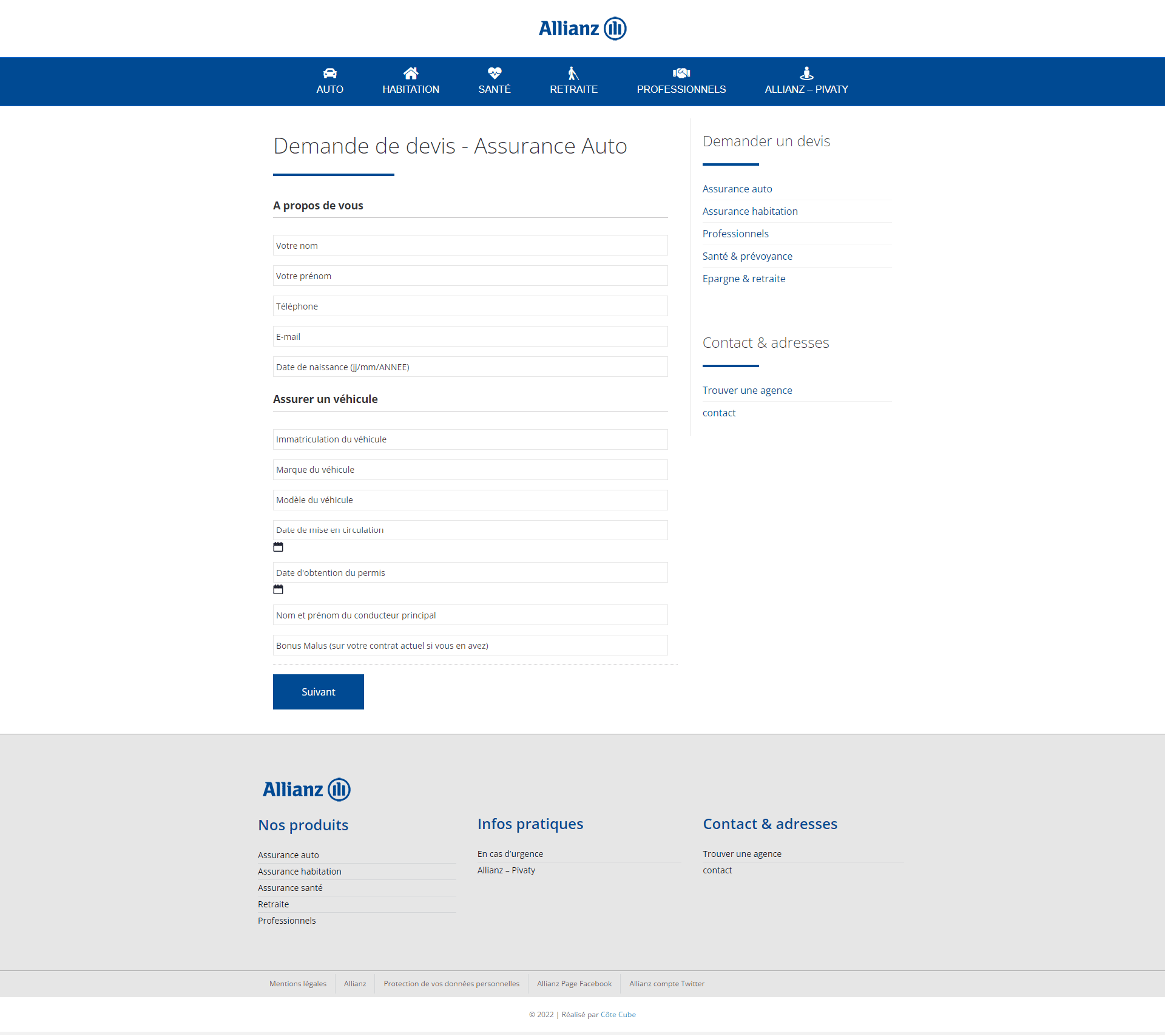Open the Côte Cube credit link

(618, 1015)
